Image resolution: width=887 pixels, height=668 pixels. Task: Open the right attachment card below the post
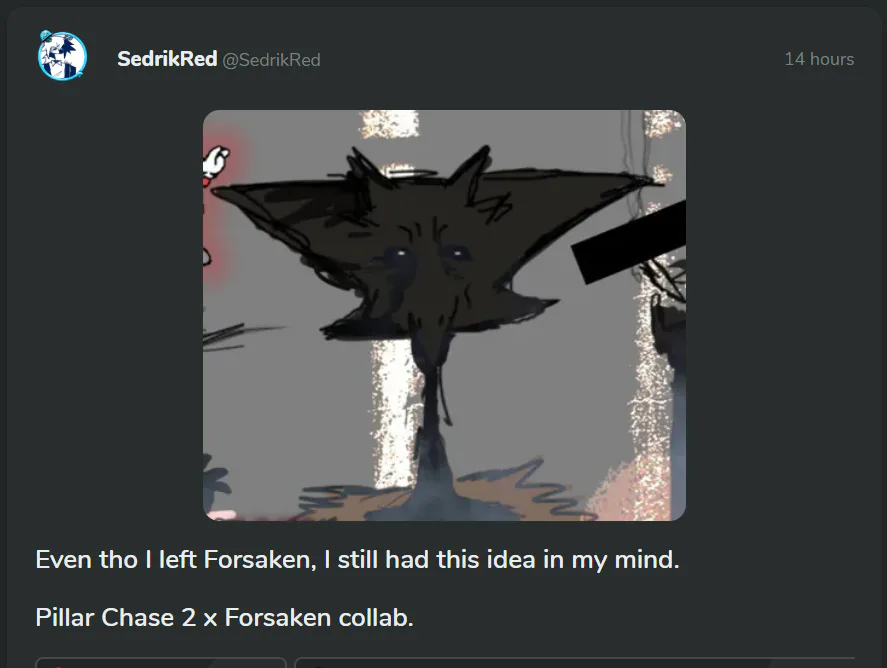pyautogui.click(x=575, y=662)
